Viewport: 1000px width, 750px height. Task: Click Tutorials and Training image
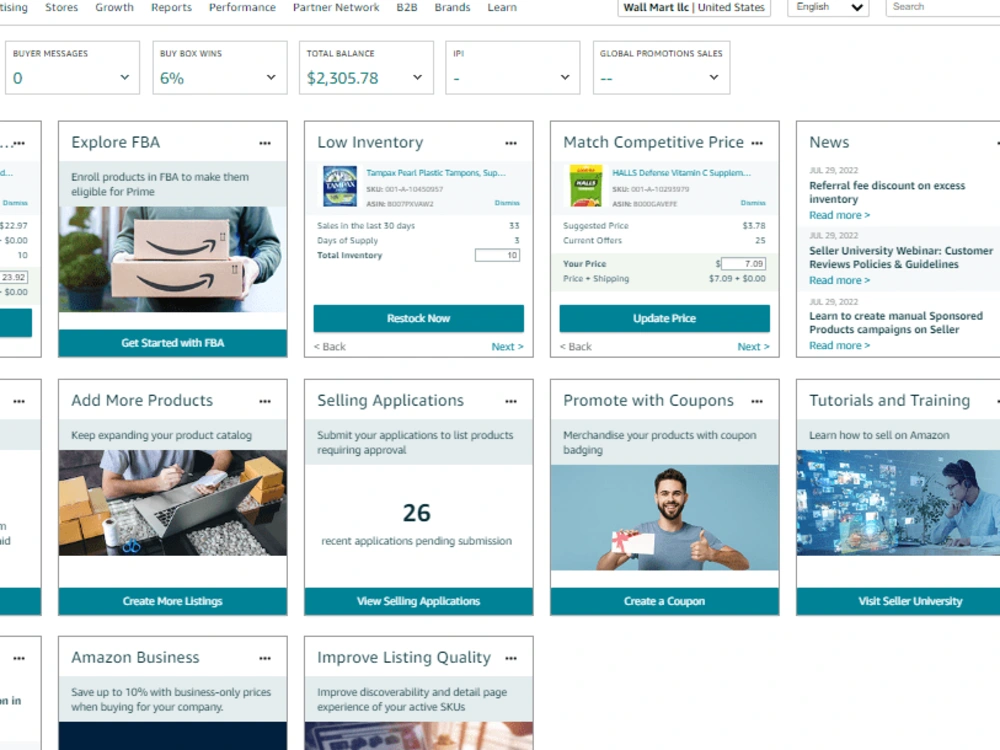click(x=898, y=503)
